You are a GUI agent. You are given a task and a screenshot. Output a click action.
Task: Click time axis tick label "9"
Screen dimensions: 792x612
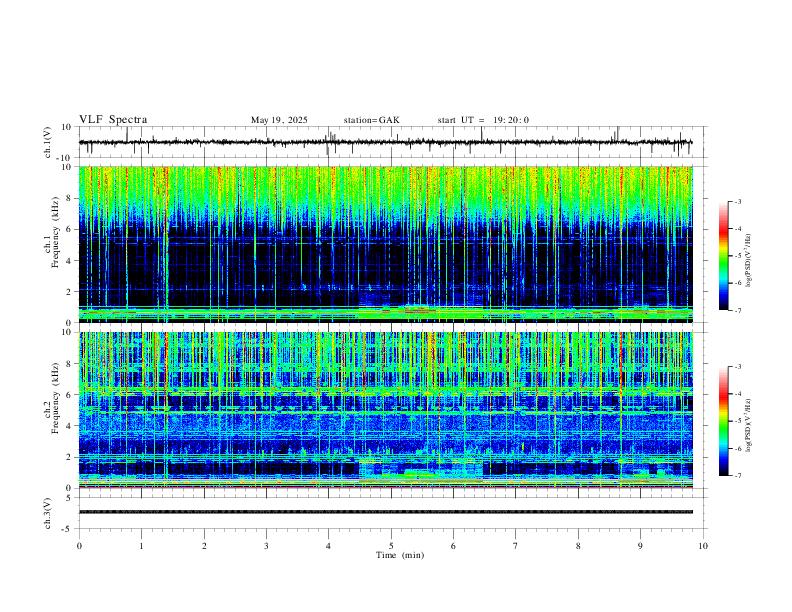pos(640,546)
